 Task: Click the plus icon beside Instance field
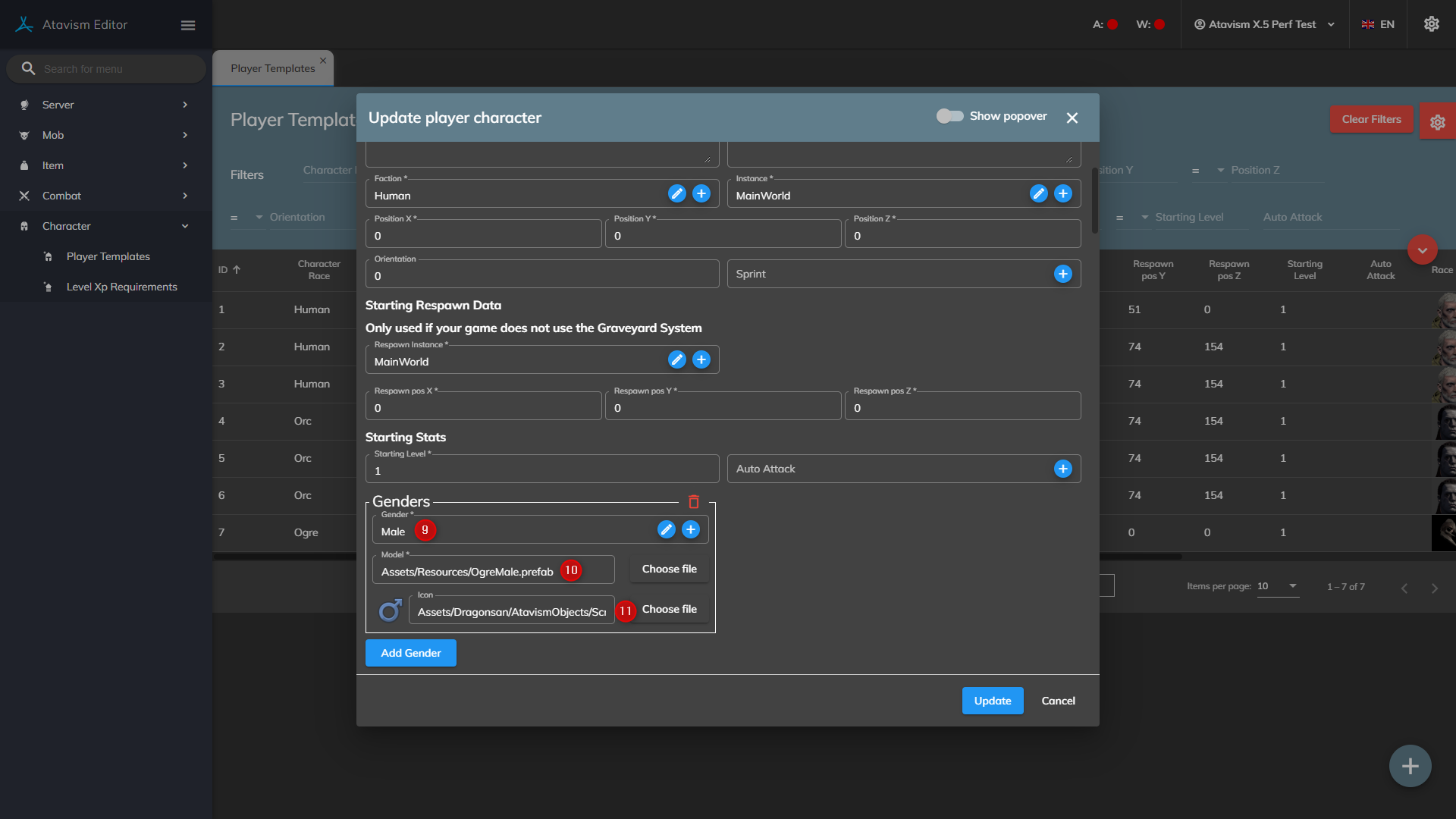(x=1063, y=193)
